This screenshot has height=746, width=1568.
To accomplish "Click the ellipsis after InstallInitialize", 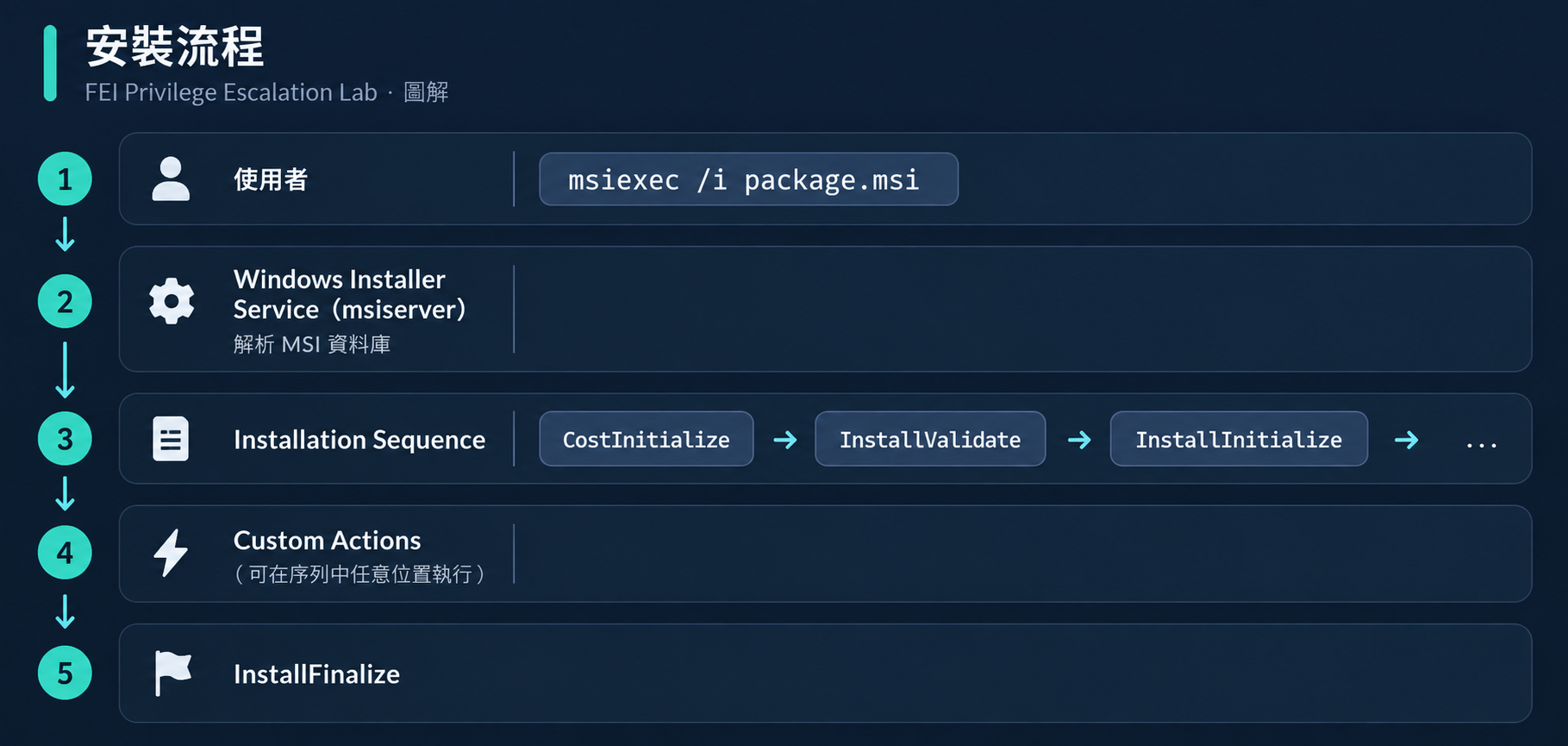I will click(1481, 444).
